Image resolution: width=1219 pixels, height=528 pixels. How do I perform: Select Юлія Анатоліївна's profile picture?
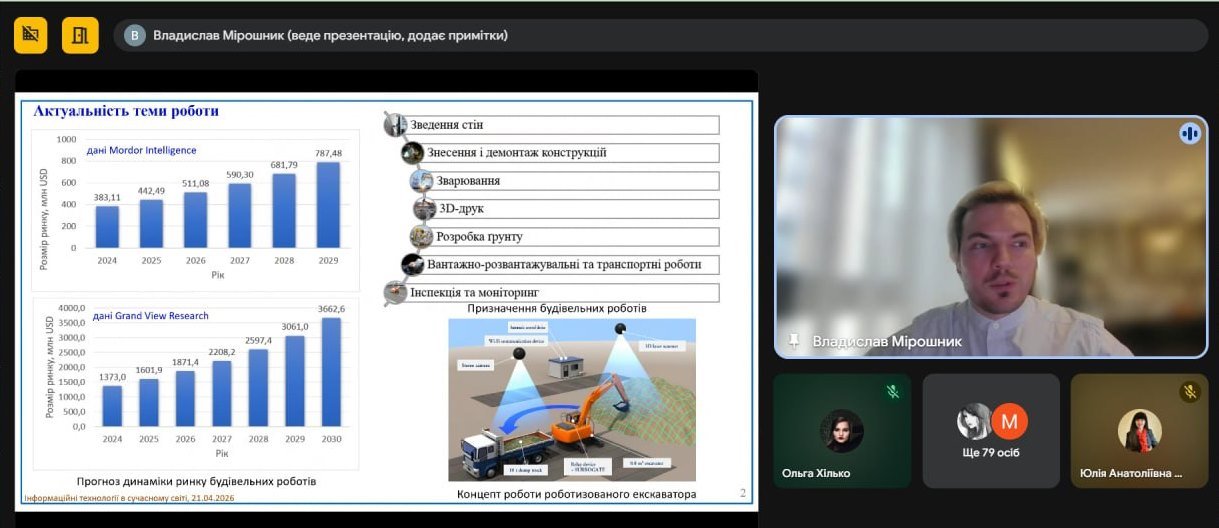1139,430
